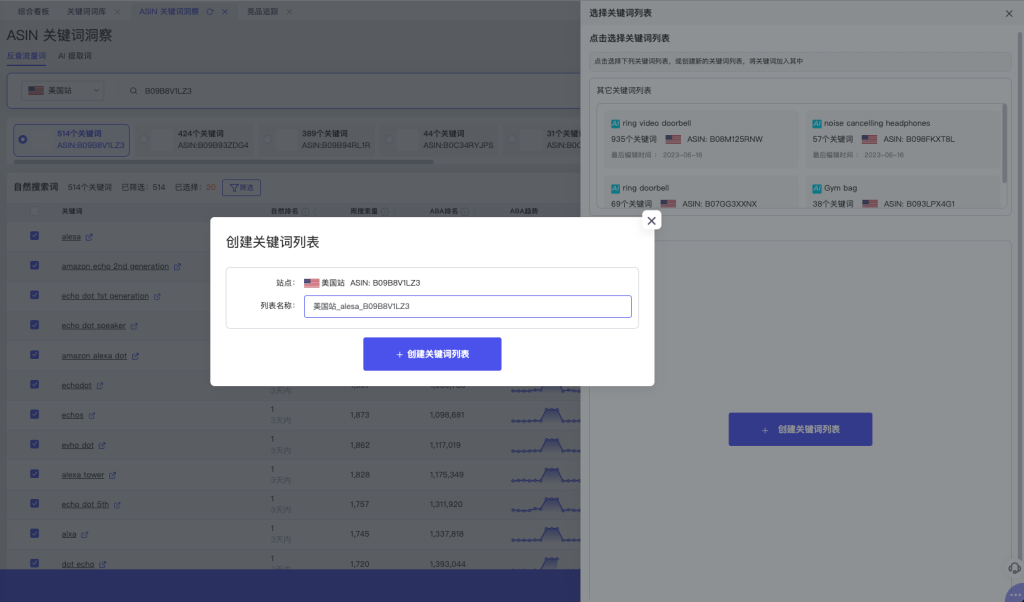Uncheck the echos row checkbox
The width and height of the screenshot is (1024, 602).
(35, 414)
